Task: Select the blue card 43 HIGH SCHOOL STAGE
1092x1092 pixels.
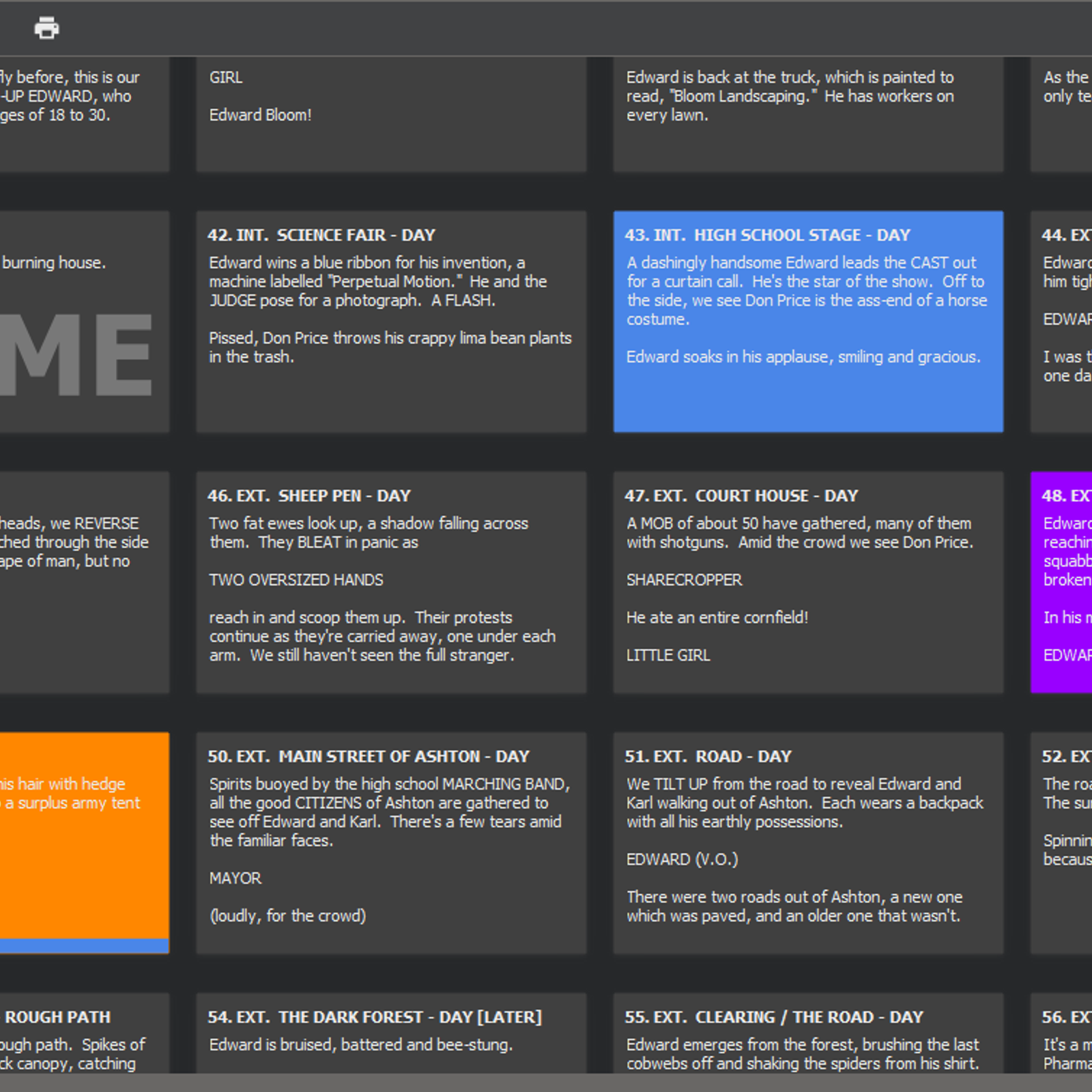Action: click(x=808, y=321)
